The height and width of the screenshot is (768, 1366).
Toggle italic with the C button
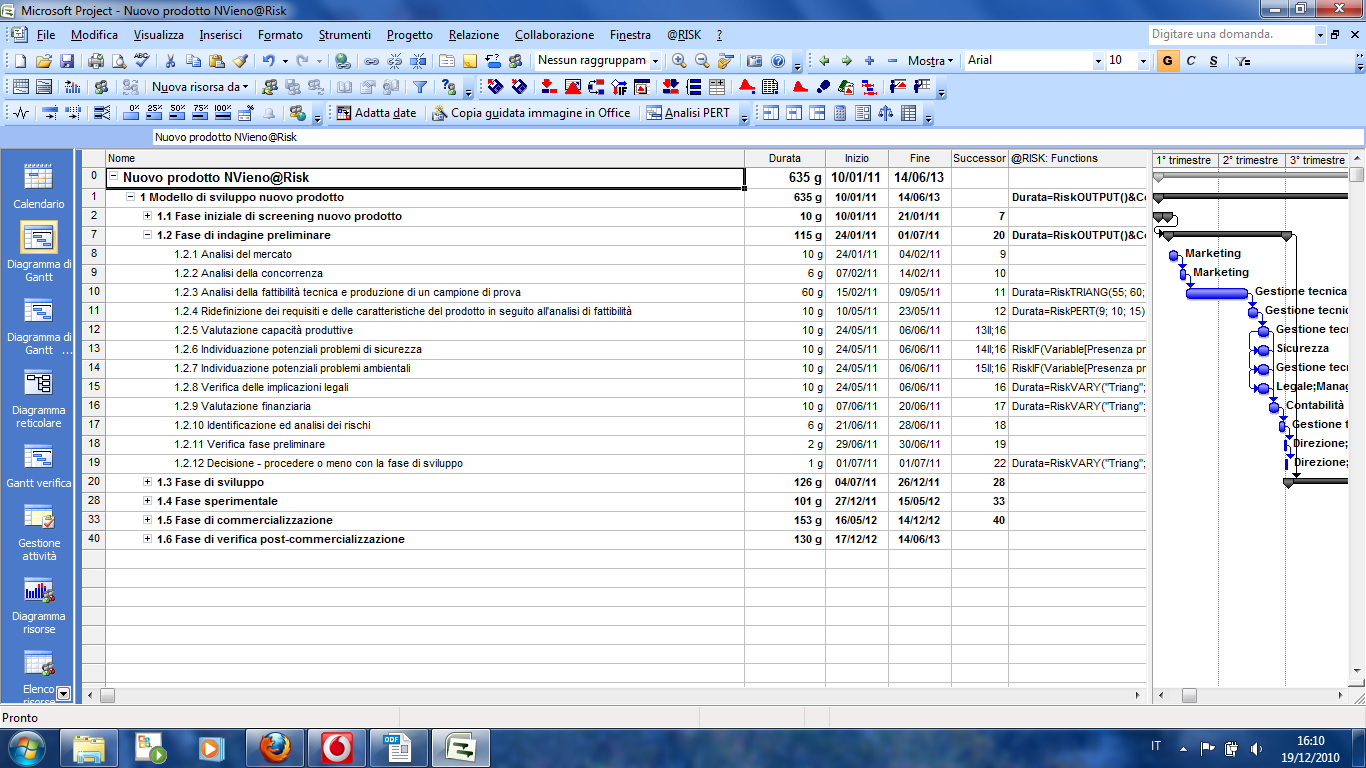pos(1191,61)
